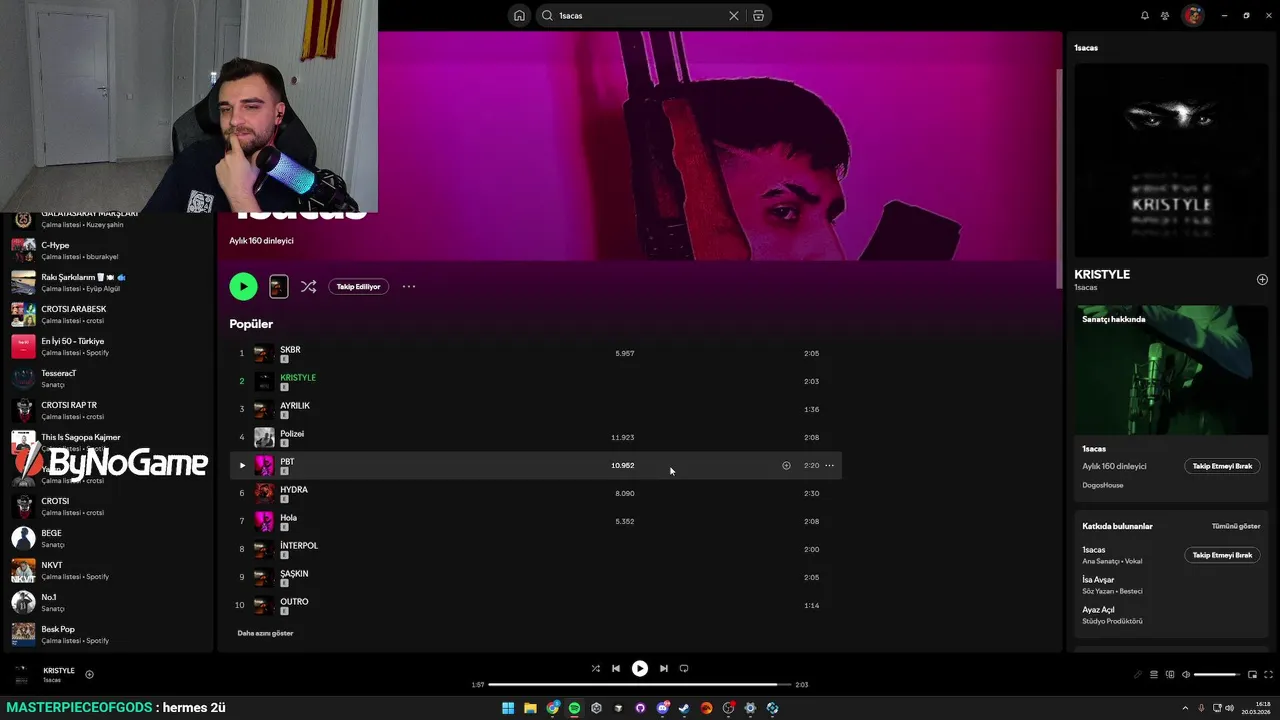
Task: Go to Spotify Home via house icon
Action: (x=519, y=16)
